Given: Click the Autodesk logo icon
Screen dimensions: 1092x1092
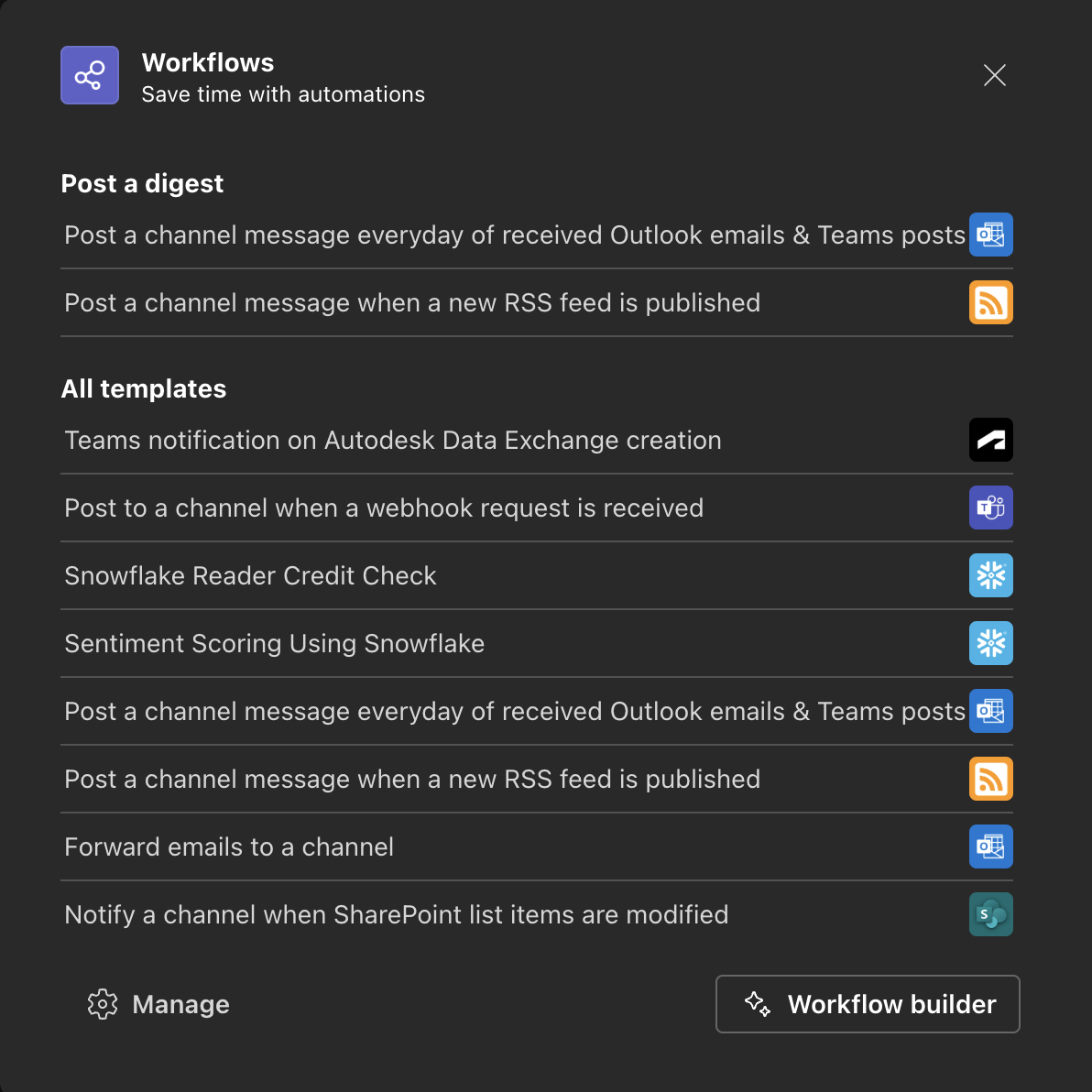Looking at the screenshot, I should (x=990, y=440).
